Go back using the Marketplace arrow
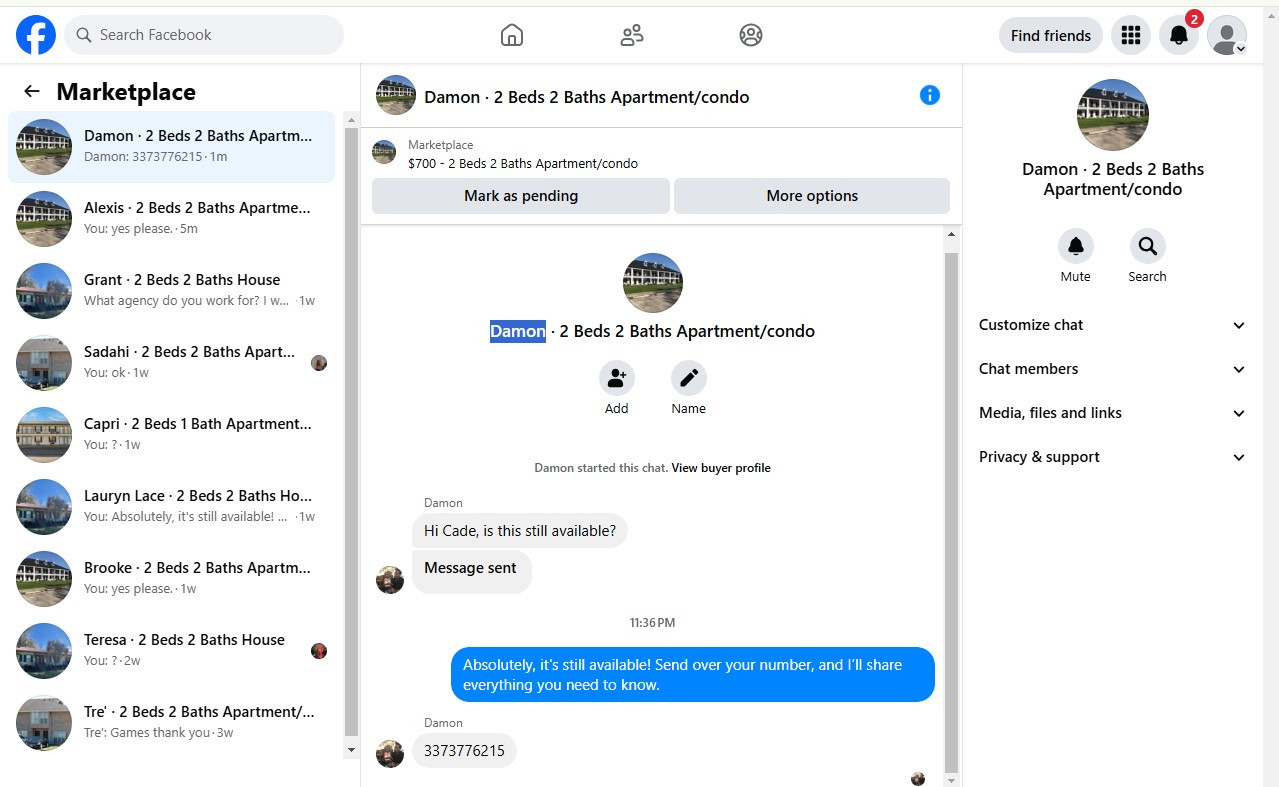The height and width of the screenshot is (787, 1279). click(32, 91)
